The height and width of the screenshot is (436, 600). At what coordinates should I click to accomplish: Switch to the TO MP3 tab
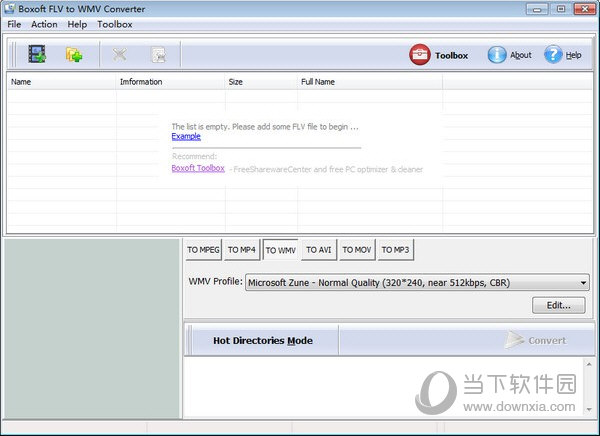tap(396, 250)
